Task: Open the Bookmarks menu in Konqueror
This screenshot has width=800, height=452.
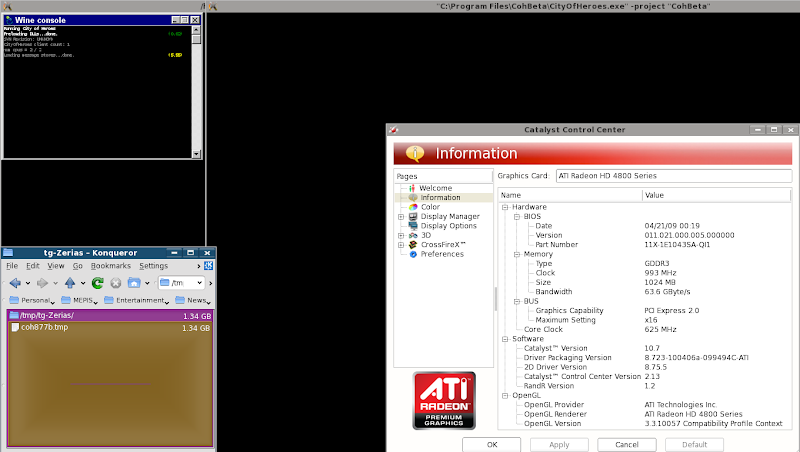Action: pos(111,266)
